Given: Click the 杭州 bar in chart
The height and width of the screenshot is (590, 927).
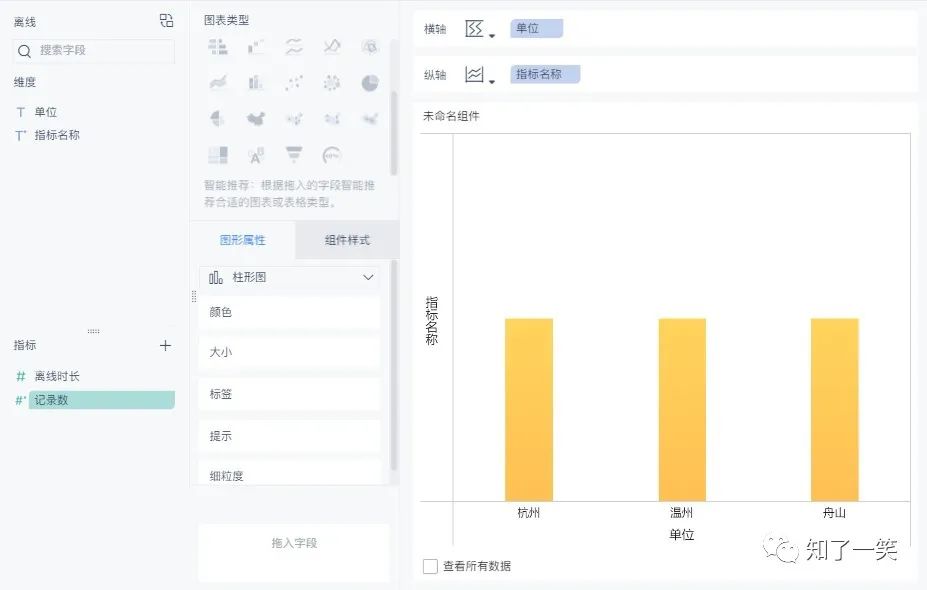Looking at the screenshot, I should coord(529,410).
